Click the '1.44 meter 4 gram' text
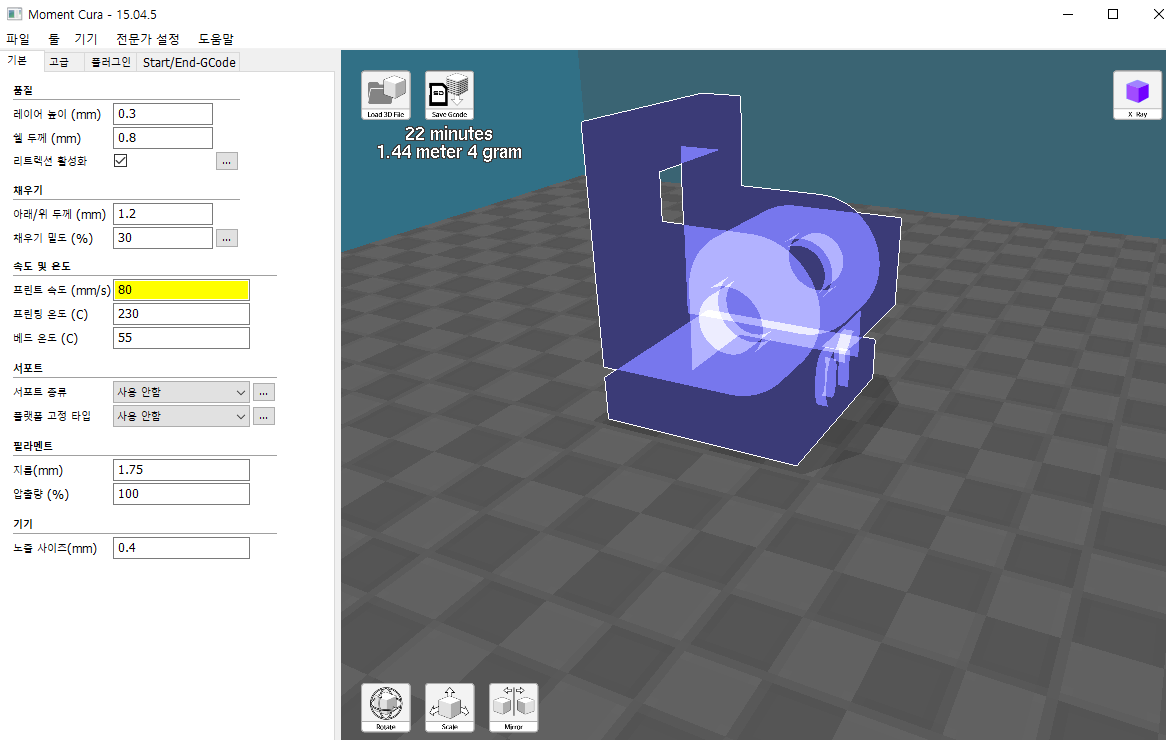 pos(449,152)
